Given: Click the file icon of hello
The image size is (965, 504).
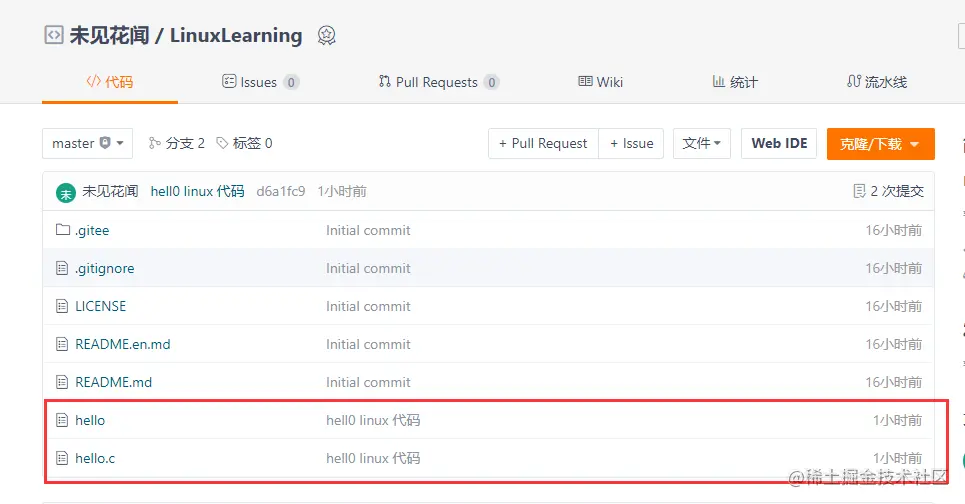Looking at the screenshot, I should point(62,420).
